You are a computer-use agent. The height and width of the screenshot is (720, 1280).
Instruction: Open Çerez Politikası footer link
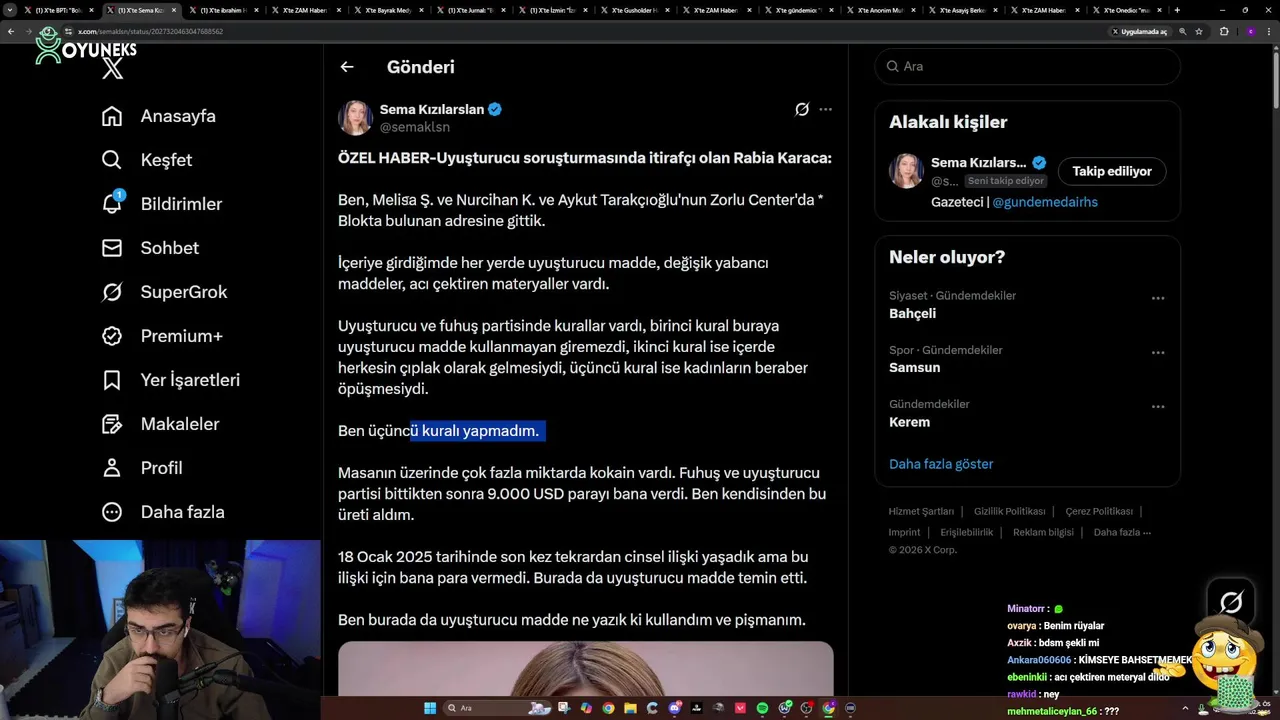(1098, 511)
